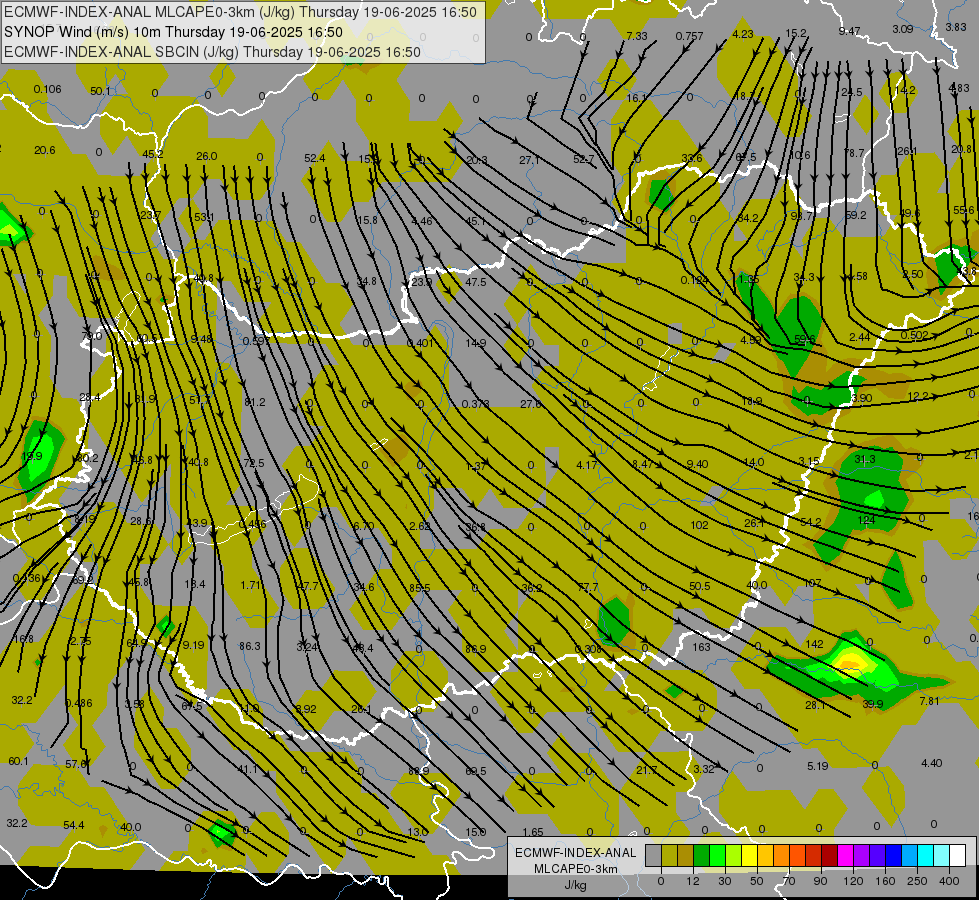Click the map value 21.7
979x900 pixels.
click(646, 770)
